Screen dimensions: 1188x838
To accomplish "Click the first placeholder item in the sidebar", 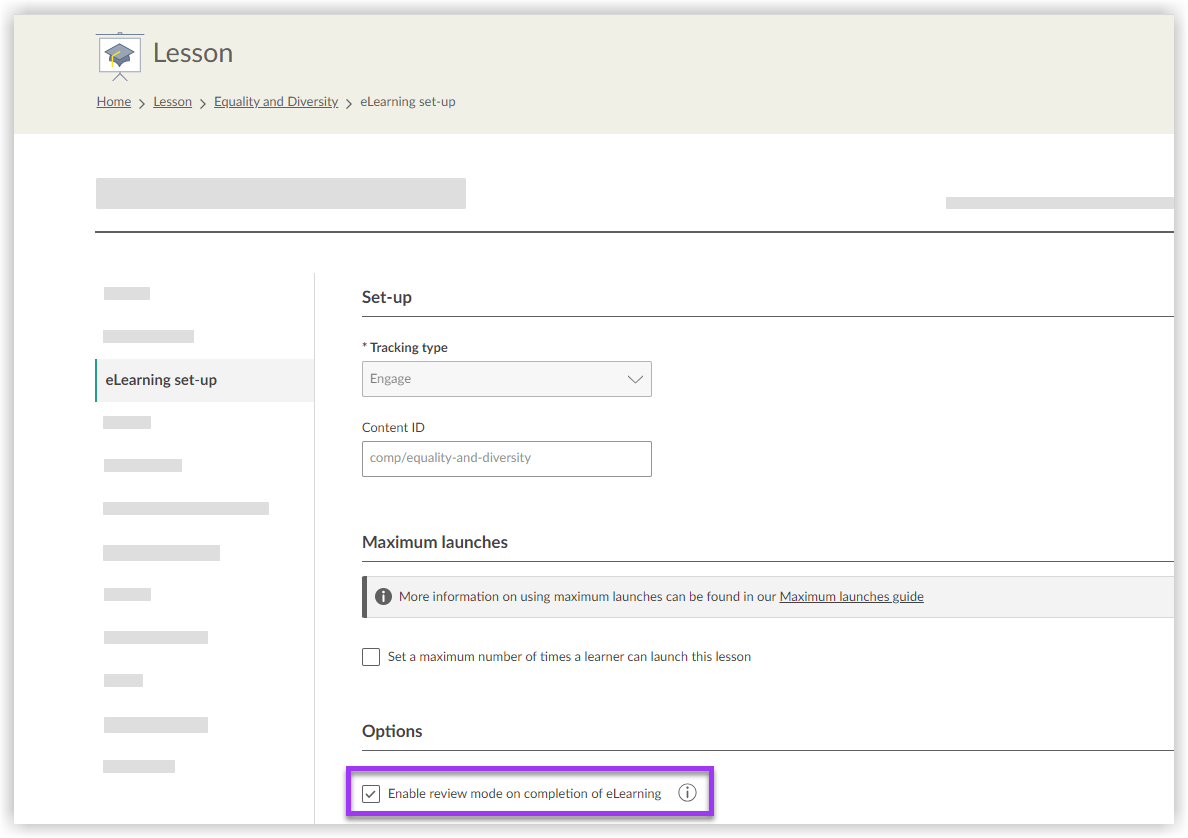I will point(126,293).
